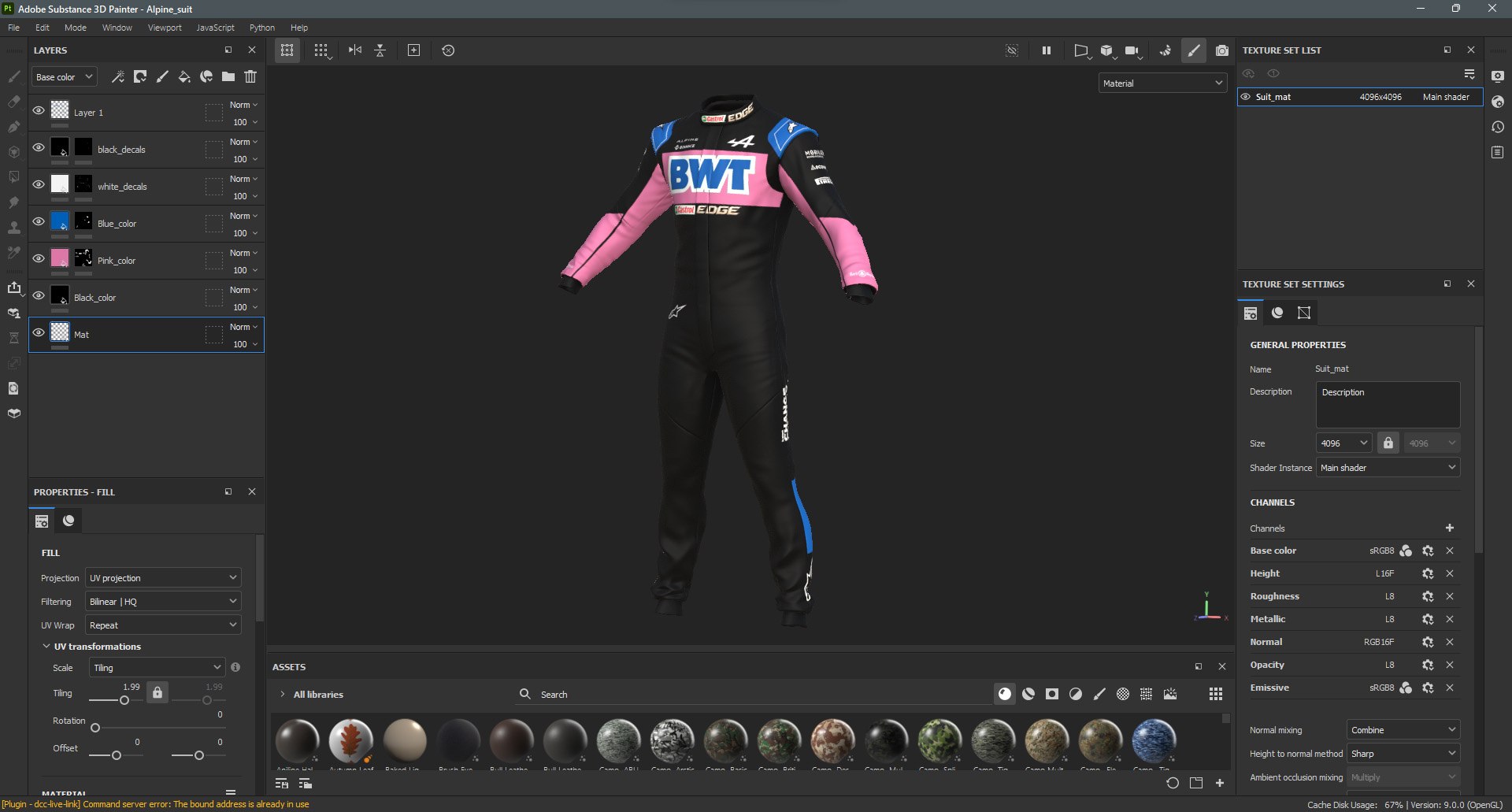Image resolution: width=1512 pixels, height=812 pixels.
Task: Pause engine computation button
Action: (1047, 50)
